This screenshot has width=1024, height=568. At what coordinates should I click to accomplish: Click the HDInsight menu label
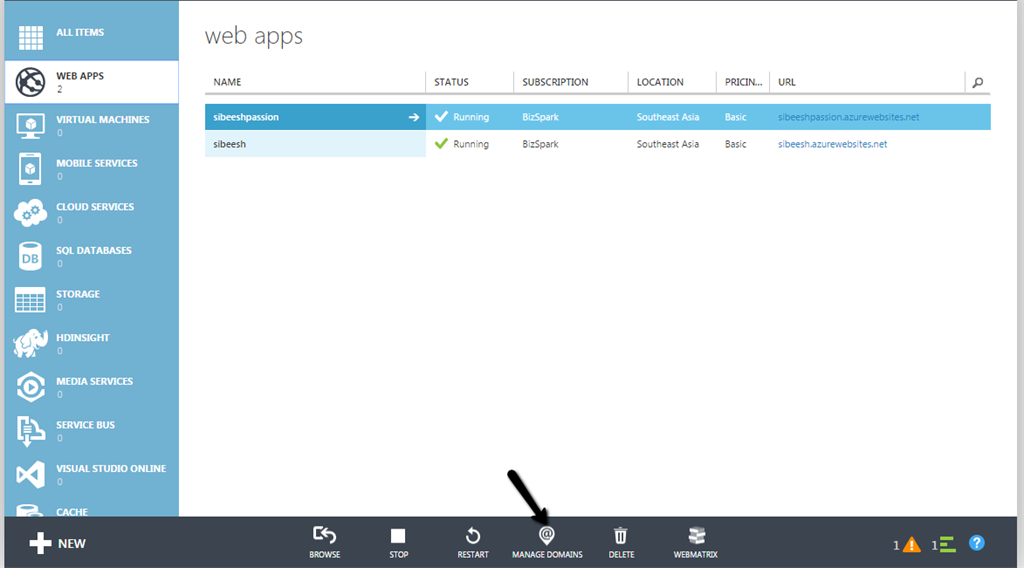(x=82, y=338)
